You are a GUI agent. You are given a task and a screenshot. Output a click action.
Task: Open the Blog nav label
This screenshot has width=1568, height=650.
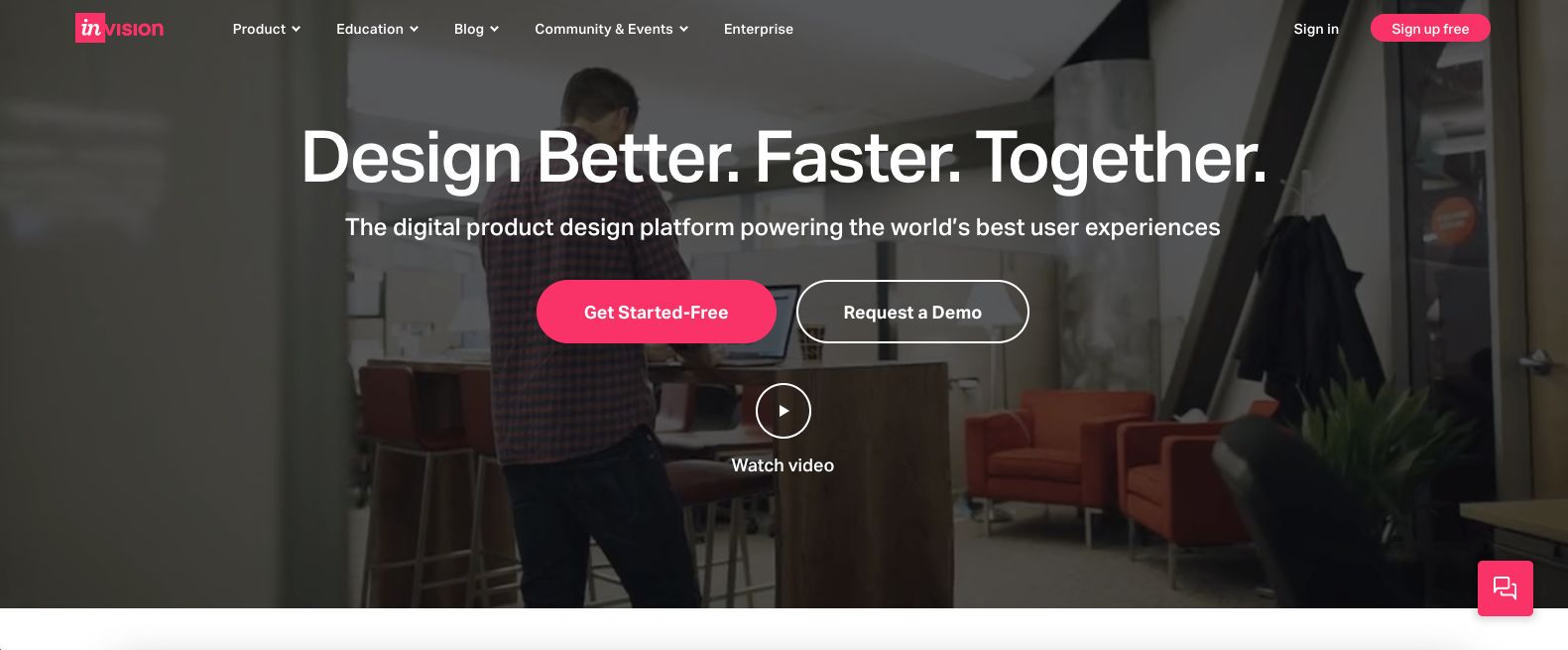click(469, 29)
